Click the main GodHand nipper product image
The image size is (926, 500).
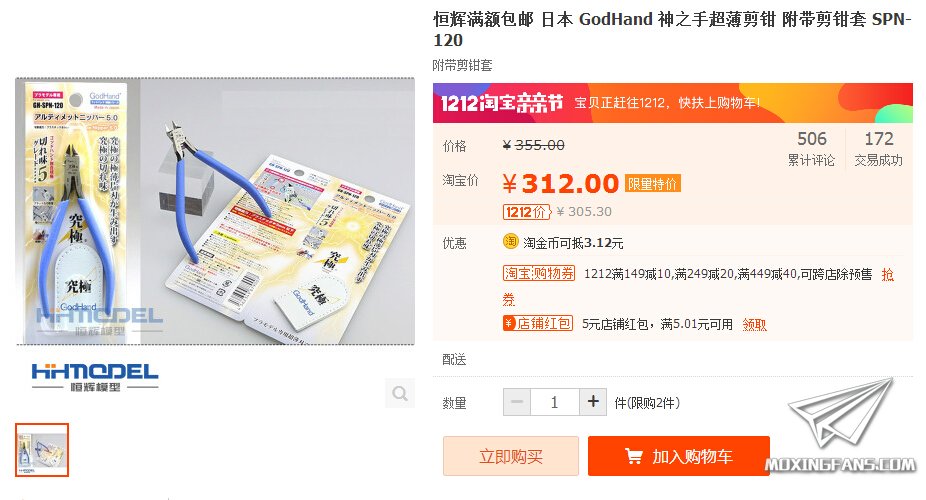(x=216, y=211)
